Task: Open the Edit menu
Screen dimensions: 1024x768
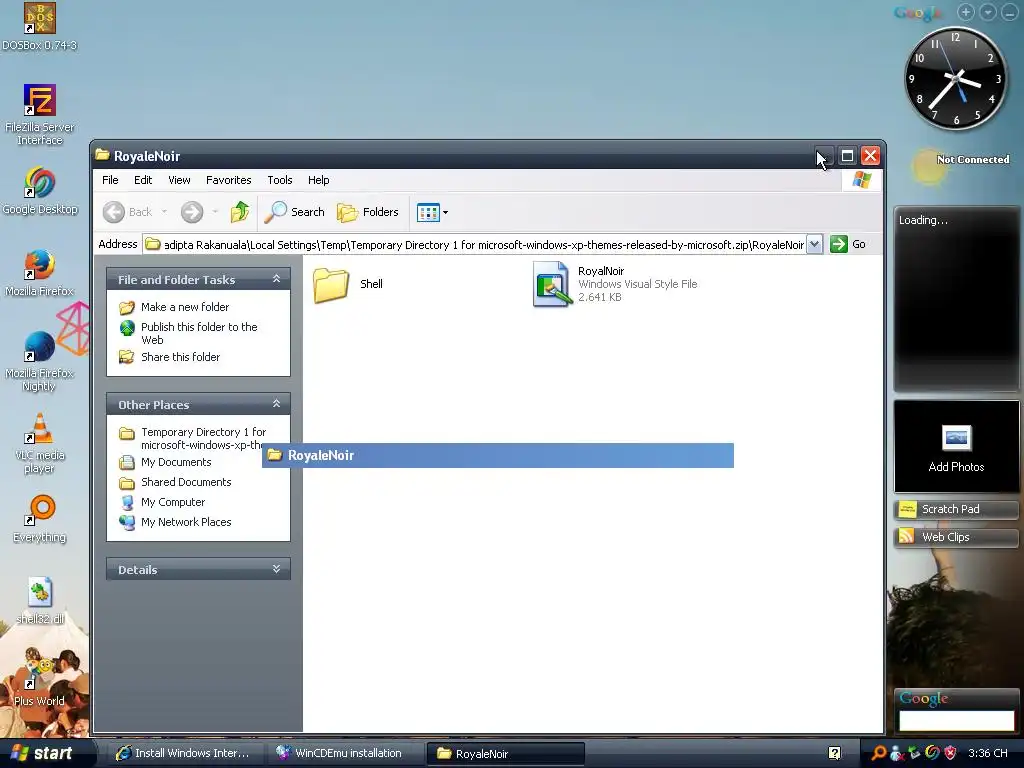Action: point(143,180)
